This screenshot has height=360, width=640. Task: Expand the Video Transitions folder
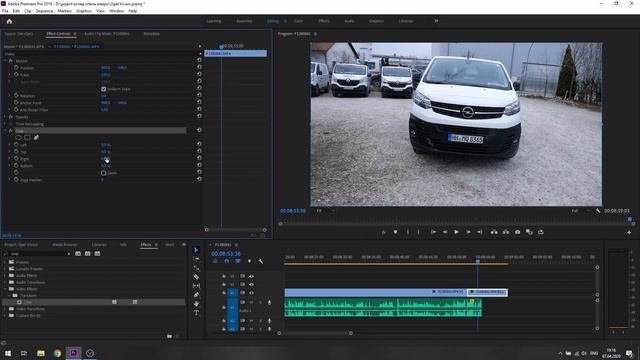(5, 309)
